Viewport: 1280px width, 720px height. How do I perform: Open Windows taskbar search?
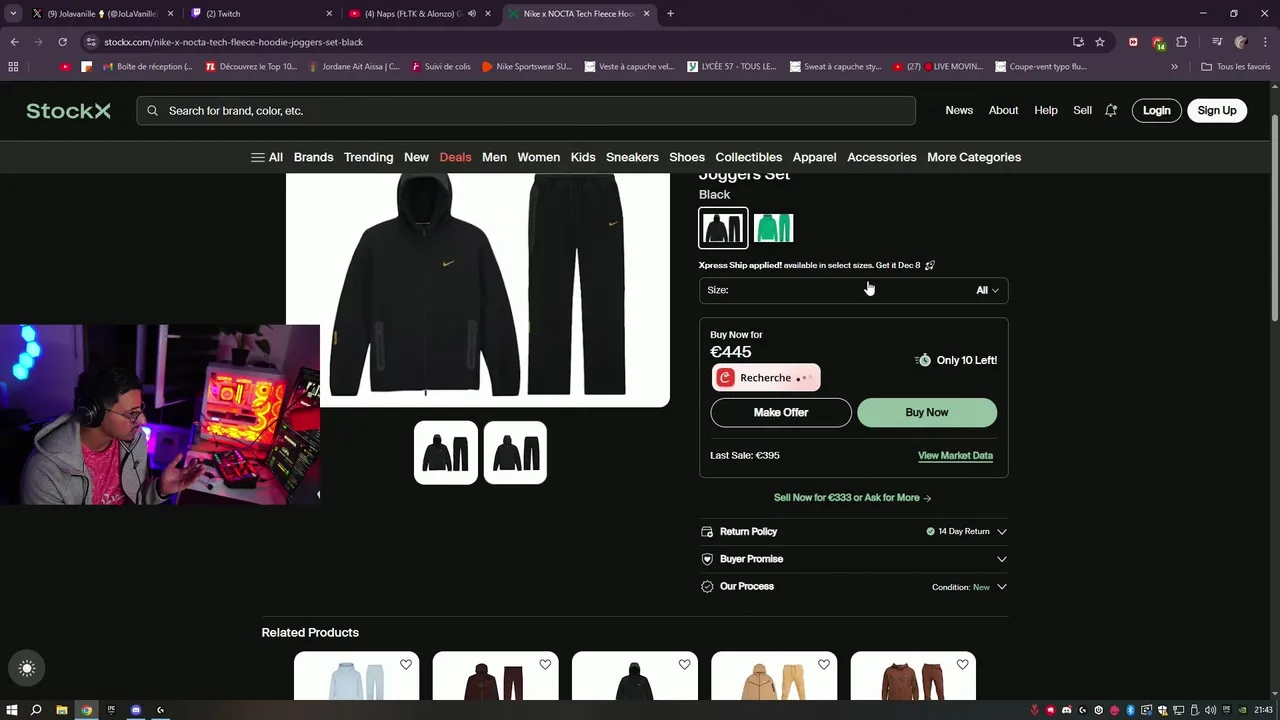click(x=36, y=710)
